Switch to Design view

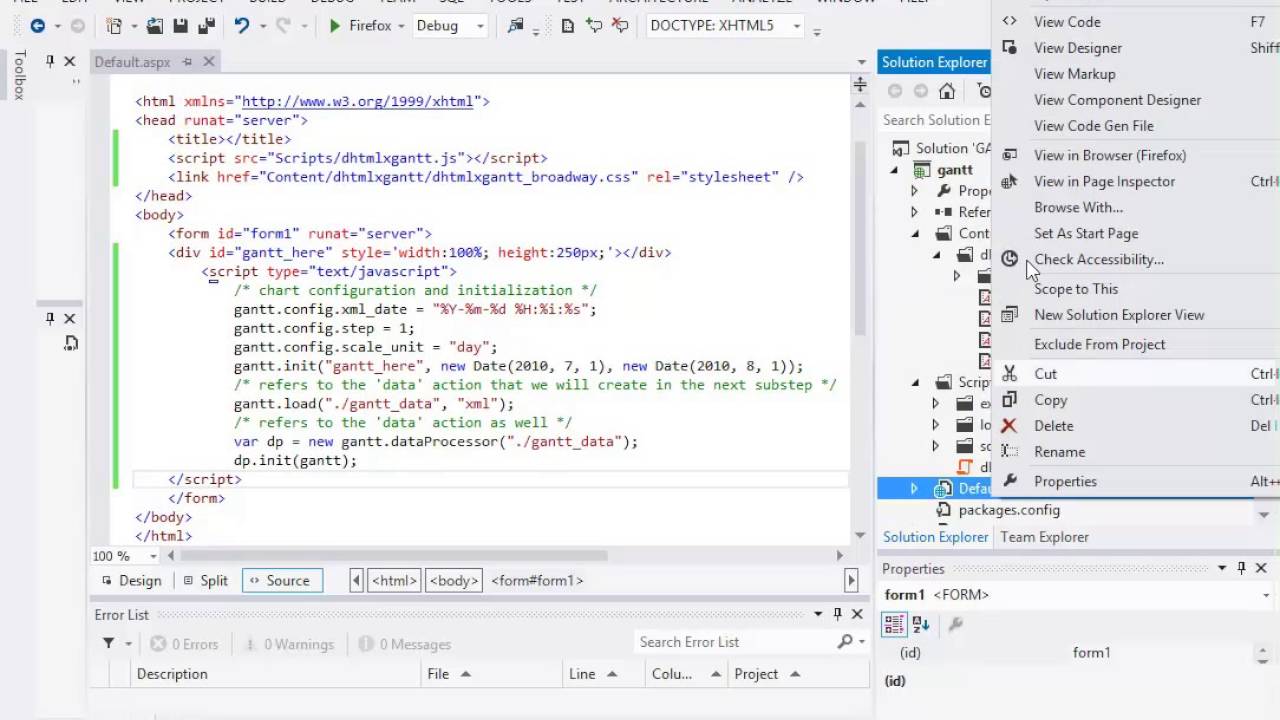131,580
